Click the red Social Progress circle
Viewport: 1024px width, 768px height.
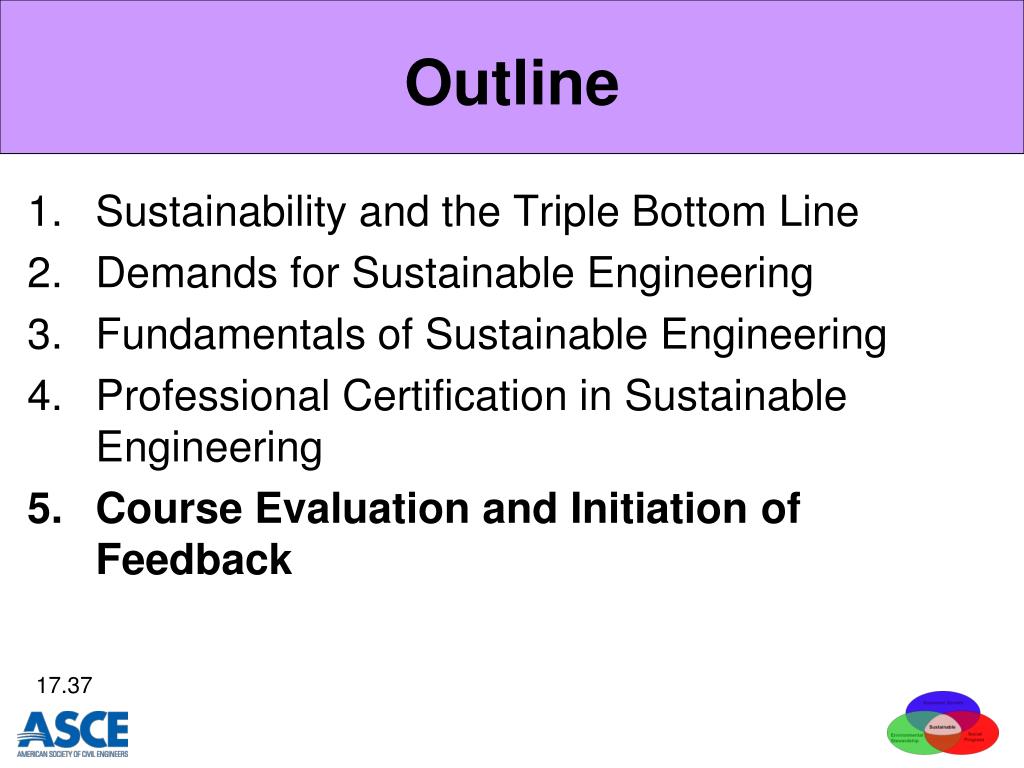pos(978,737)
